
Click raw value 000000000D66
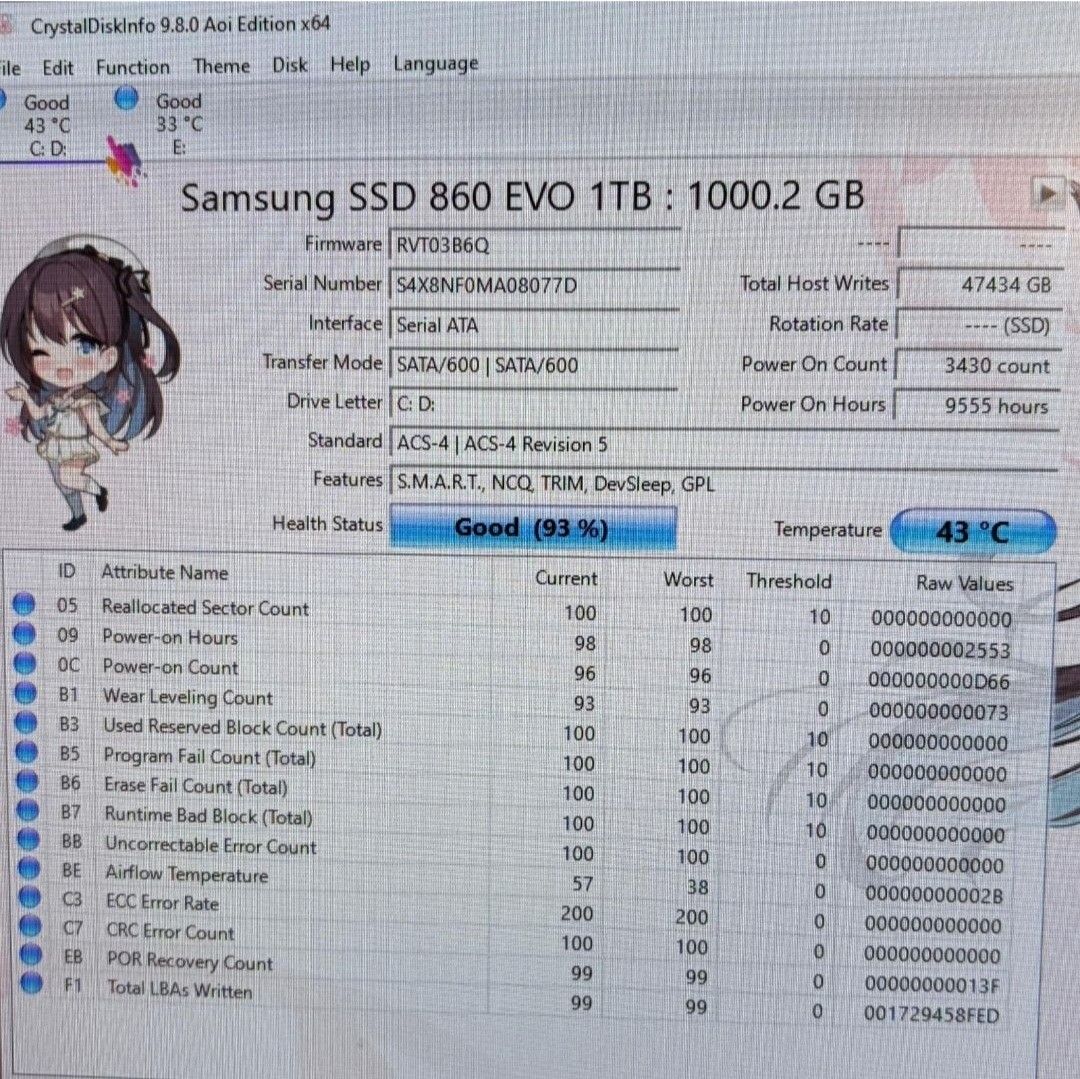[939, 681]
